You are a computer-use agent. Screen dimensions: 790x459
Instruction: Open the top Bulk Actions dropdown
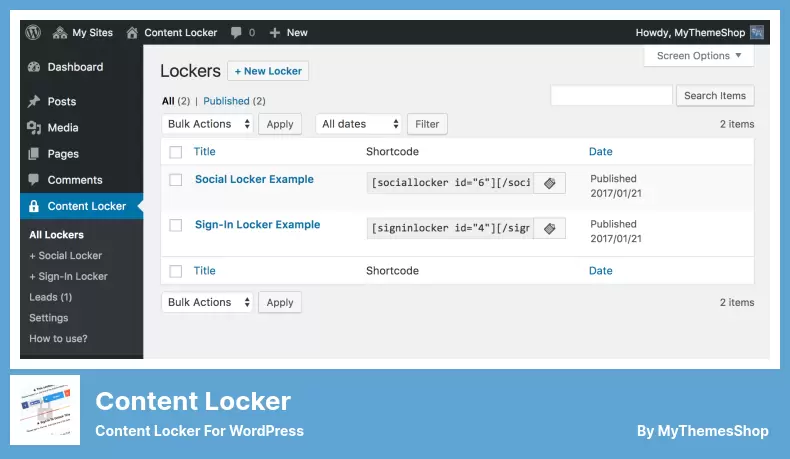coord(207,124)
